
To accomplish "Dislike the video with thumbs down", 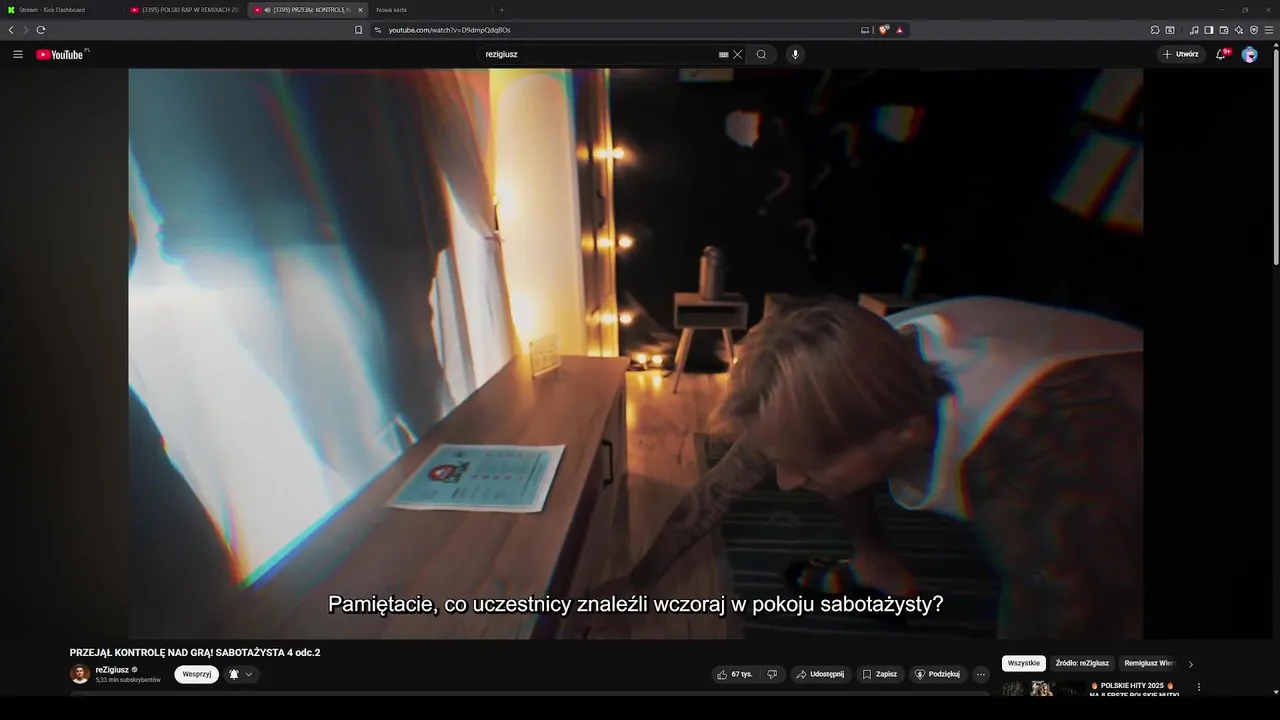I will (x=772, y=674).
